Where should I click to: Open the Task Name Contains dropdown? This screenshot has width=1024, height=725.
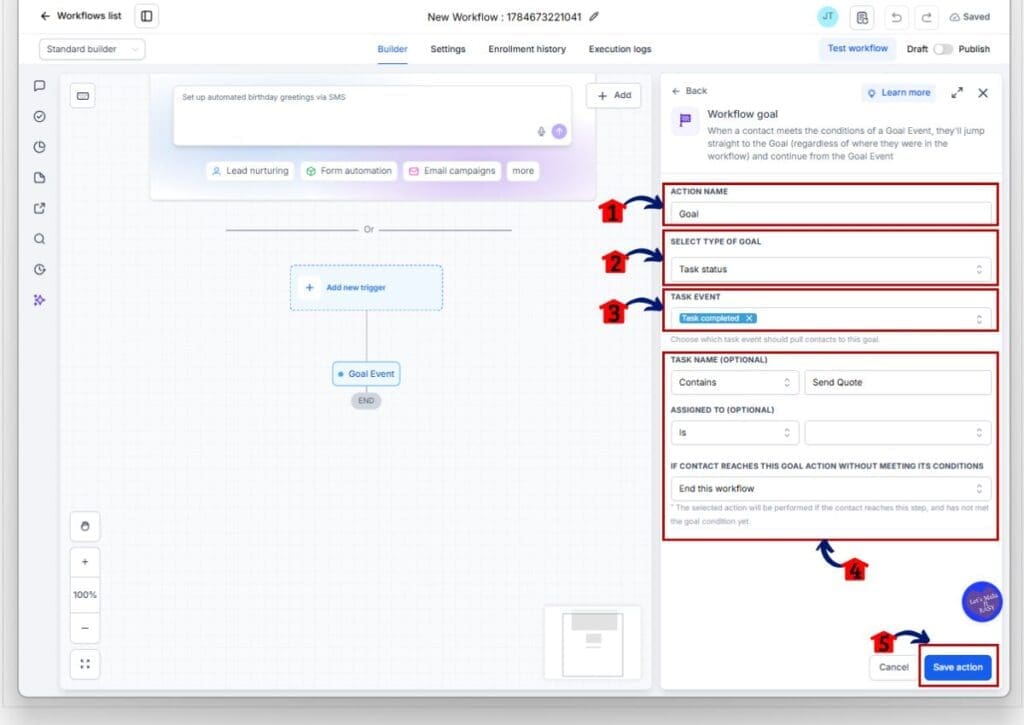[735, 383]
